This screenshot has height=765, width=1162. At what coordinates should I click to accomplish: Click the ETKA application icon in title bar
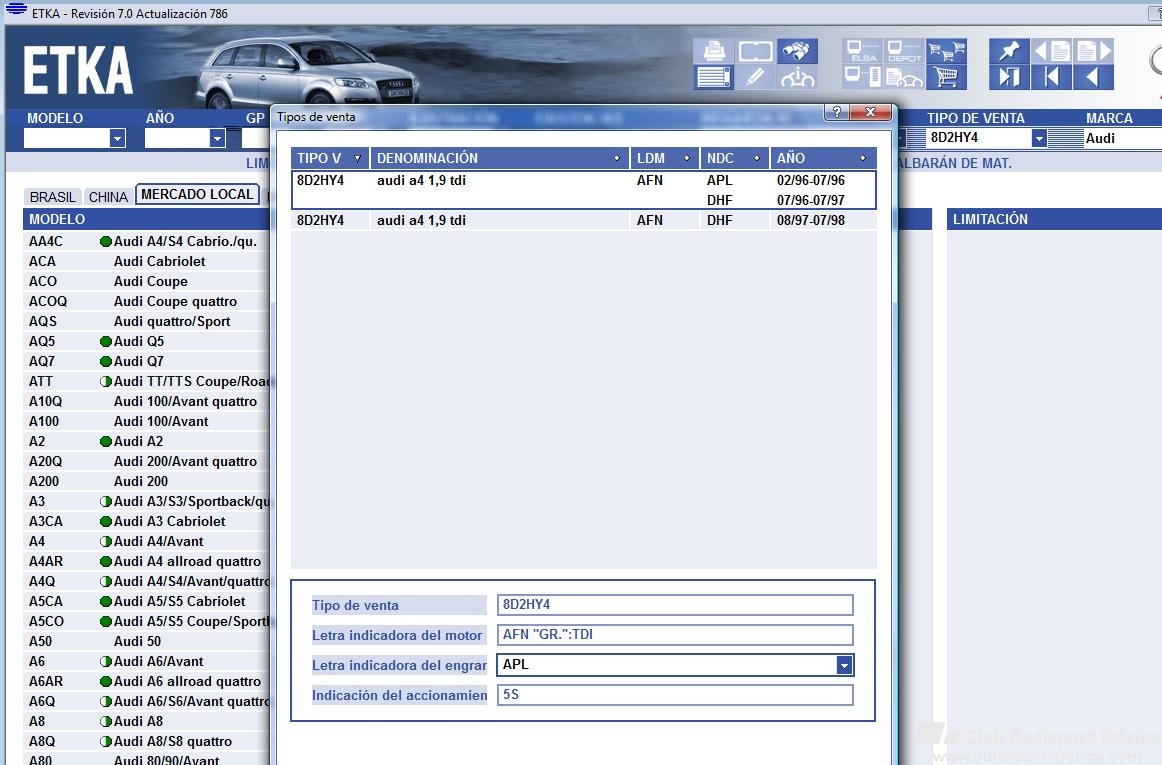[x=16, y=10]
